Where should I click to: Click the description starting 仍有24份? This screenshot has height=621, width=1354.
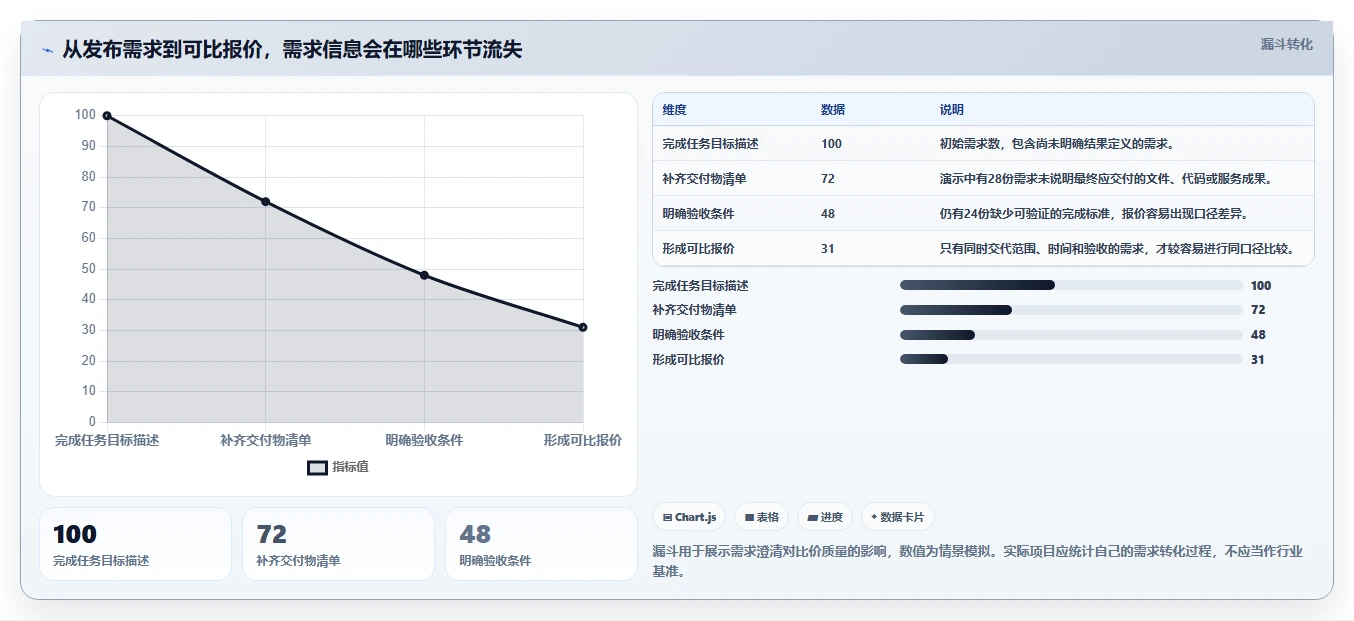tap(1093, 214)
